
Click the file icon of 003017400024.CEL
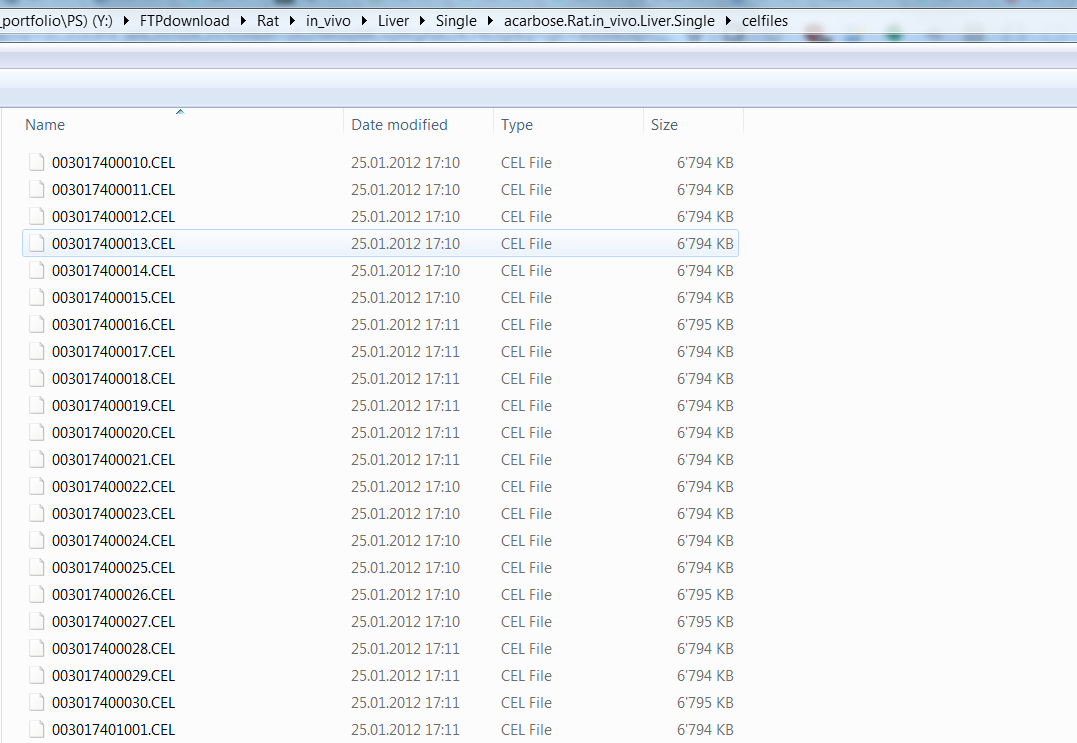[36, 540]
